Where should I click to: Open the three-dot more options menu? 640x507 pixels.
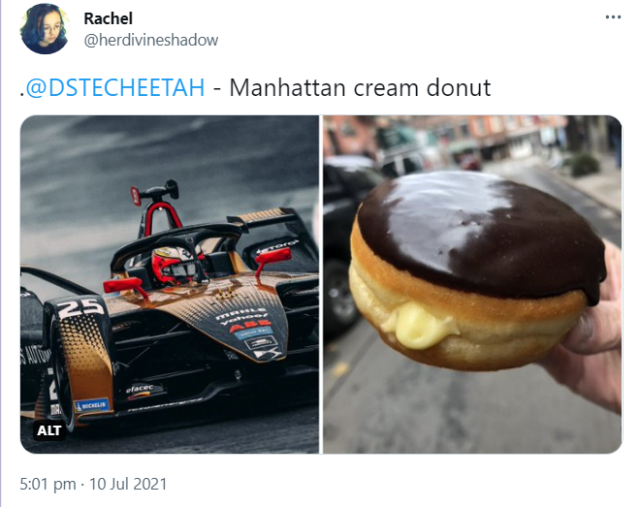pyautogui.click(x=613, y=17)
